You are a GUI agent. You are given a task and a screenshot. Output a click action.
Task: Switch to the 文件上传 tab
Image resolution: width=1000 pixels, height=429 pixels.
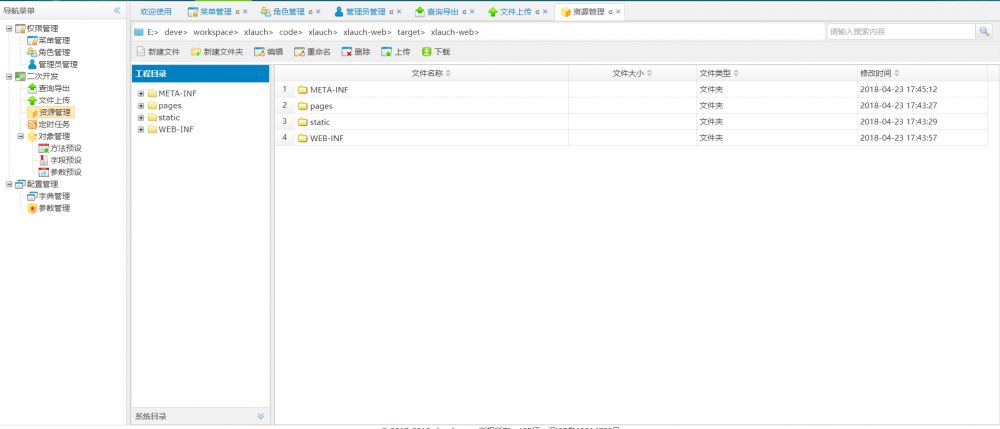pyautogui.click(x=515, y=11)
